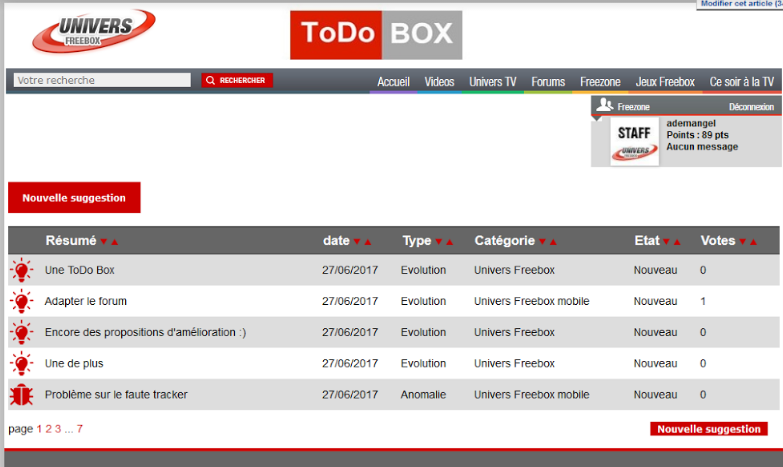
Task: Go to page 2
Action: 48,429
